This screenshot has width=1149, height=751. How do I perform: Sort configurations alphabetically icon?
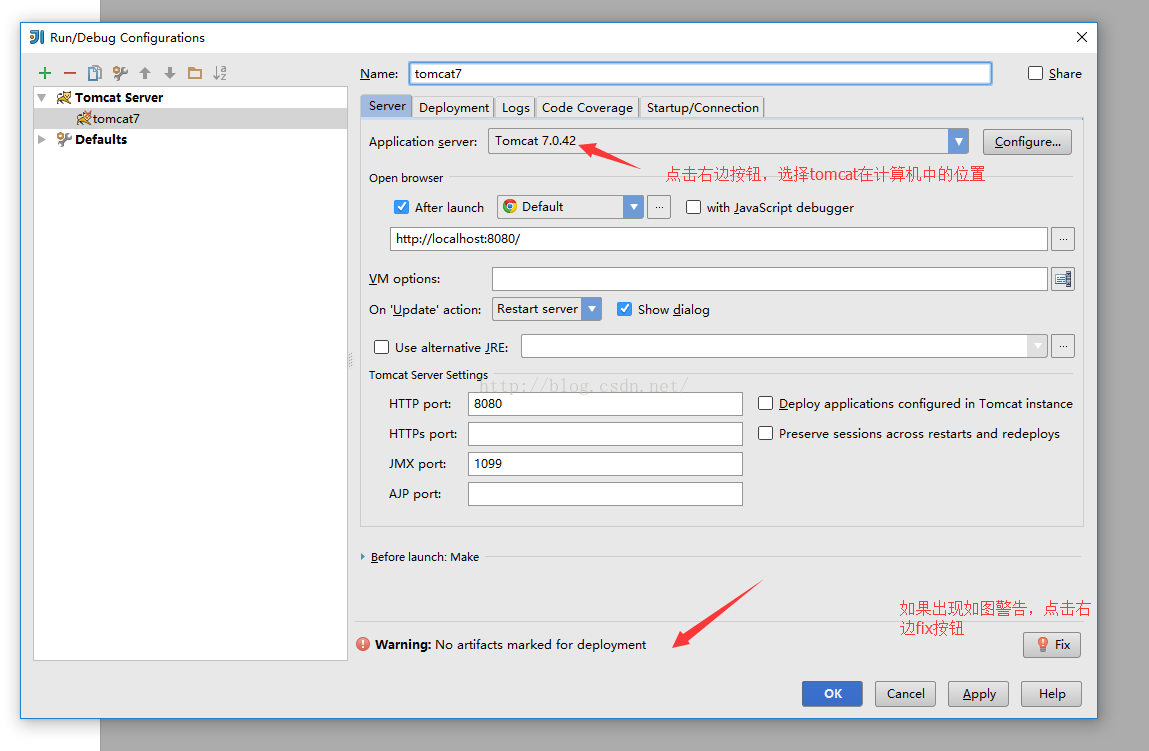coord(220,73)
